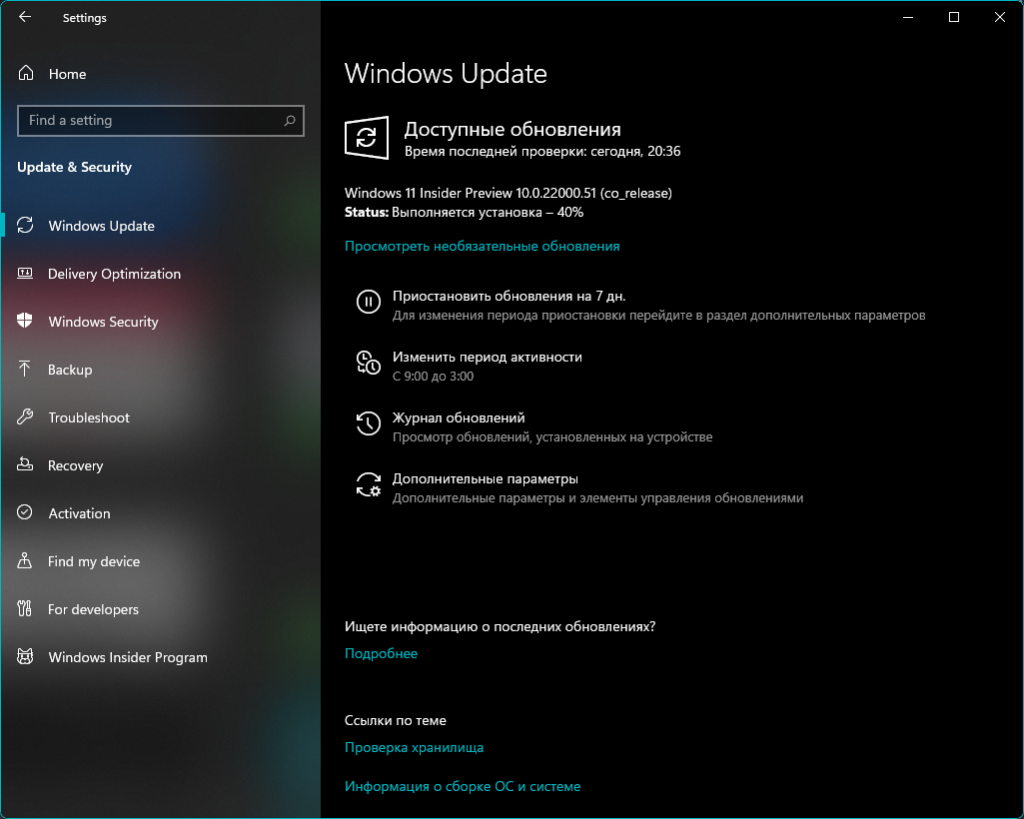Open Журнал обновлений history
Viewport: 1024px width, 819px height.
pyautogui.click(x=458, y=417)
